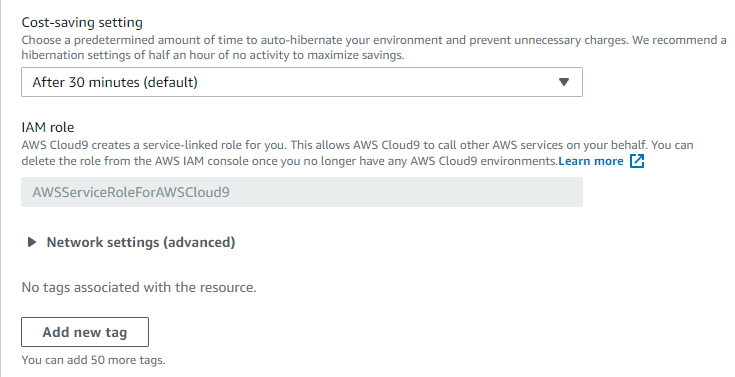
Task: Click the AWSServiceRoleForAWSCloud9 role field
Action: tap(302, 192)
